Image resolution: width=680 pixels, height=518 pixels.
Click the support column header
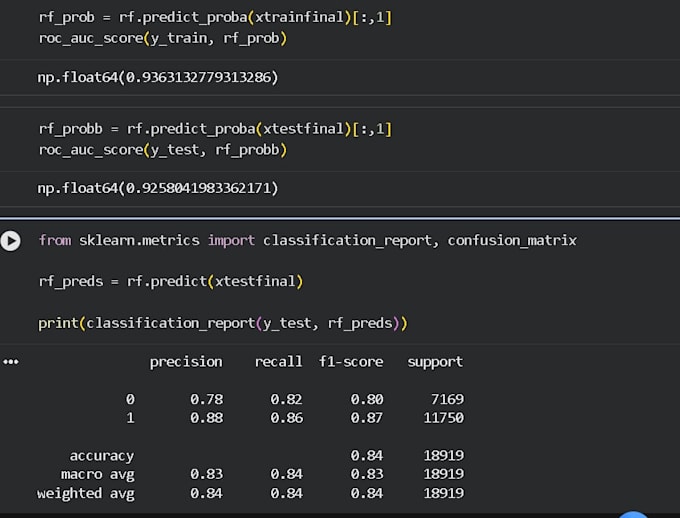[x=435, y=362]
